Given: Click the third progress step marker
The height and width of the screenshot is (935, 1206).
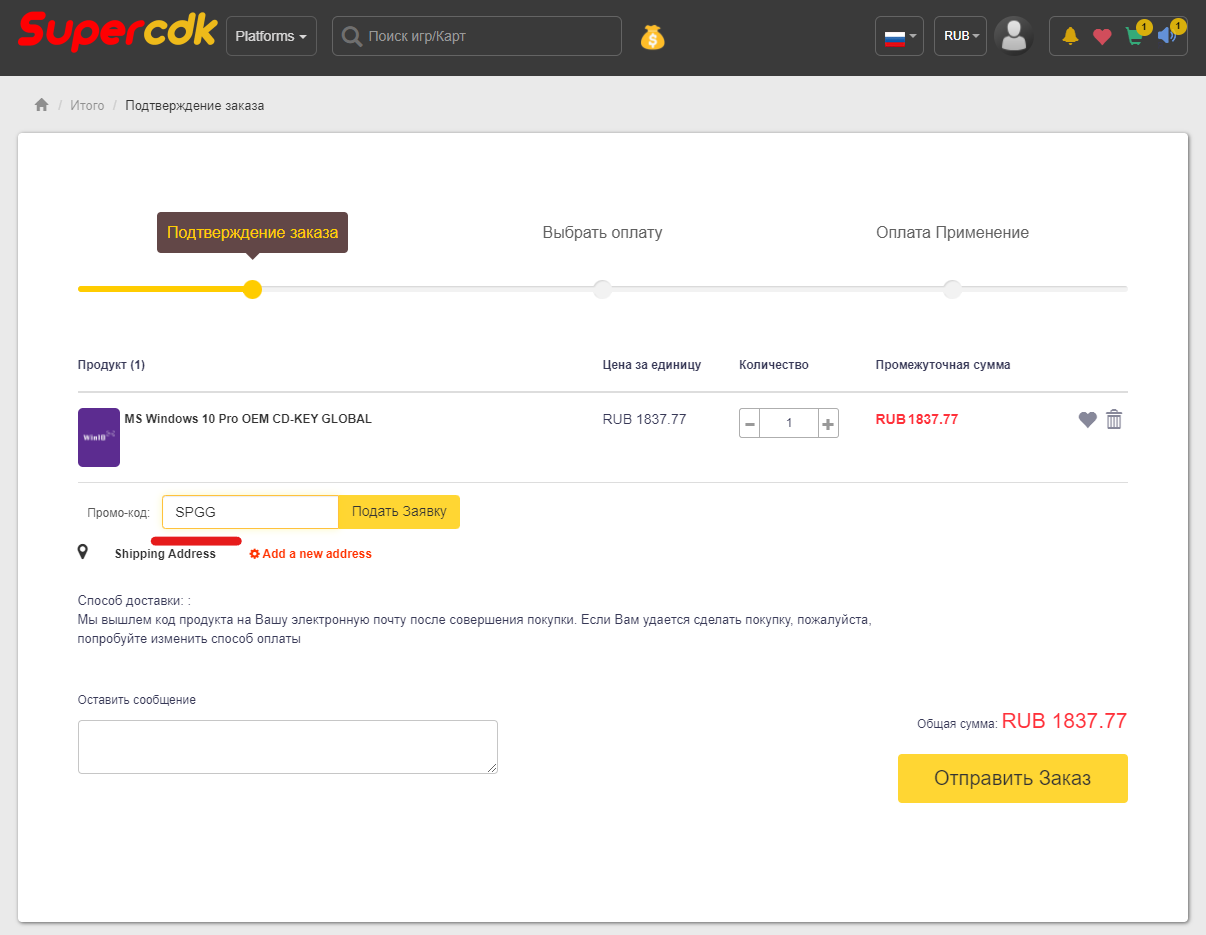Looking at the screenshot, I should (952, 289).
